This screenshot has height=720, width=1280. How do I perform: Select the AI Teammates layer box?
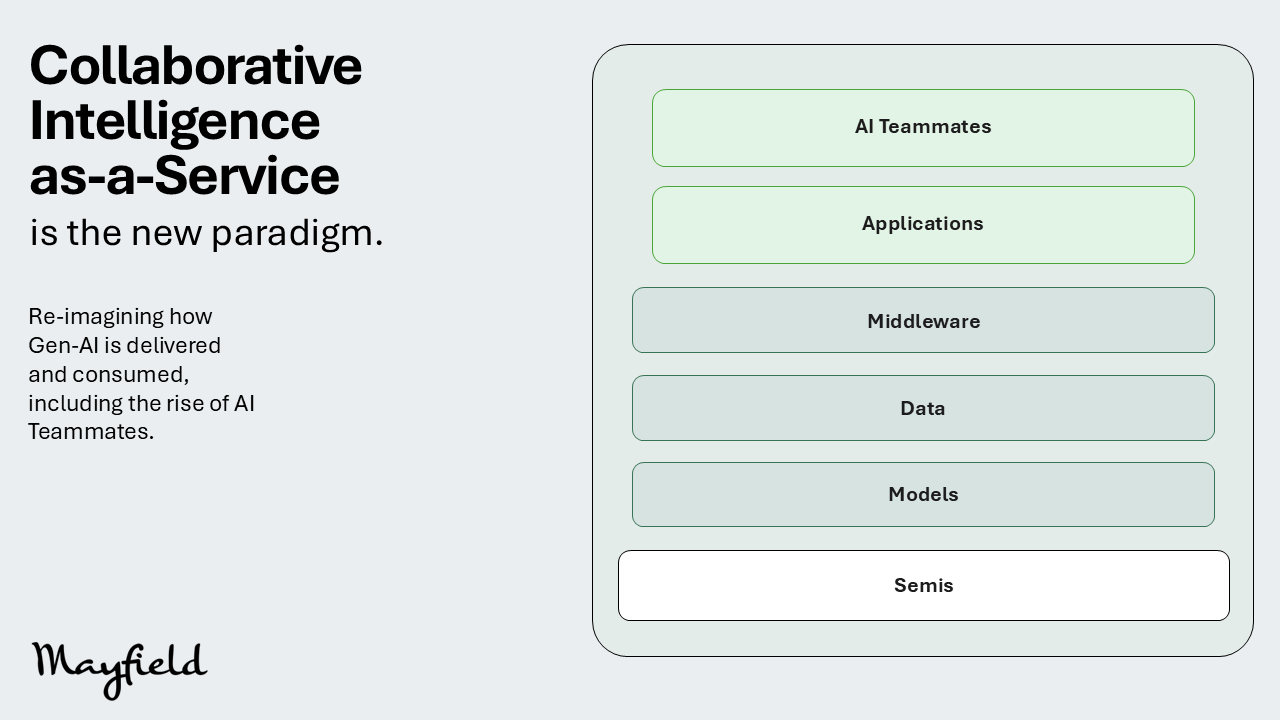923,128
